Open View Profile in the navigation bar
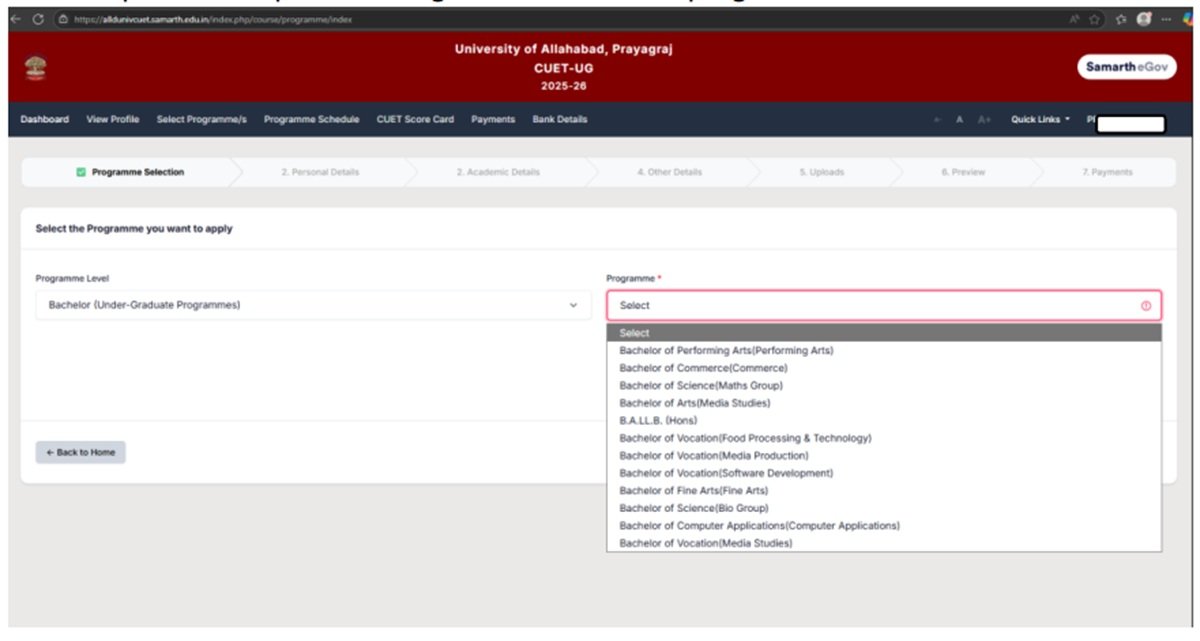The height and width of the screenshot is (641, 1200). click(113, 120)
